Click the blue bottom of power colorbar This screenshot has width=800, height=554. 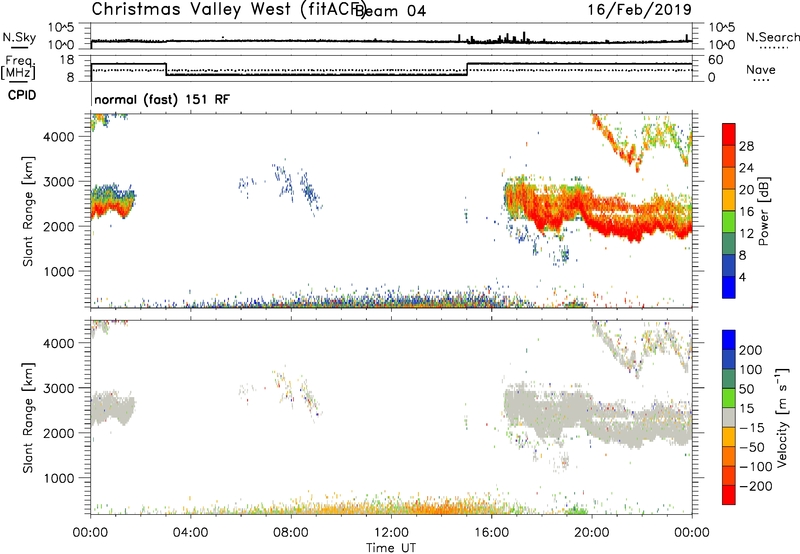[x=729, y=287]
